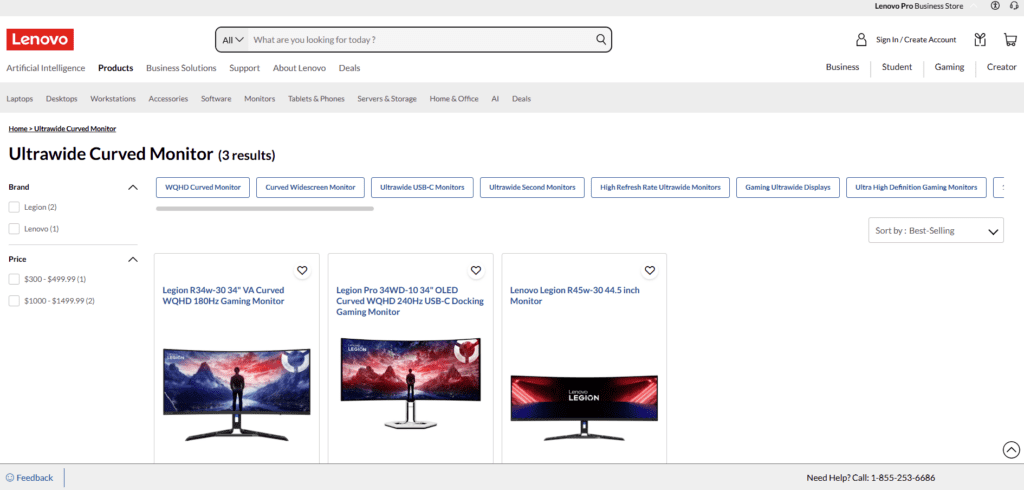The image size is (1024, 490).
Task: Open Legion R34w-30 34" VA Curved title
Action: (x=224, y=295)
